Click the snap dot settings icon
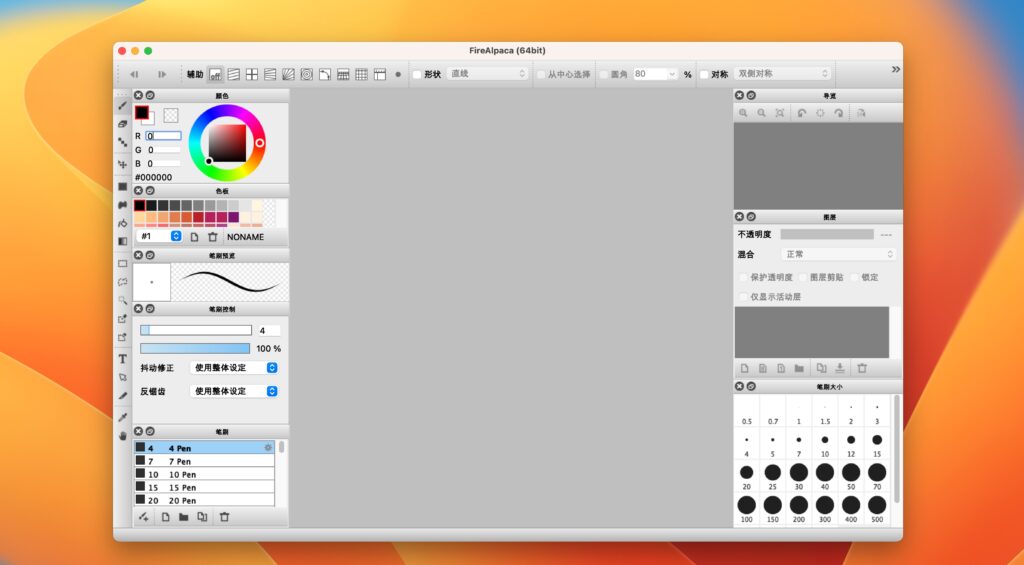Viewport: 1024px width, 565px height. [x=398, y=74]
